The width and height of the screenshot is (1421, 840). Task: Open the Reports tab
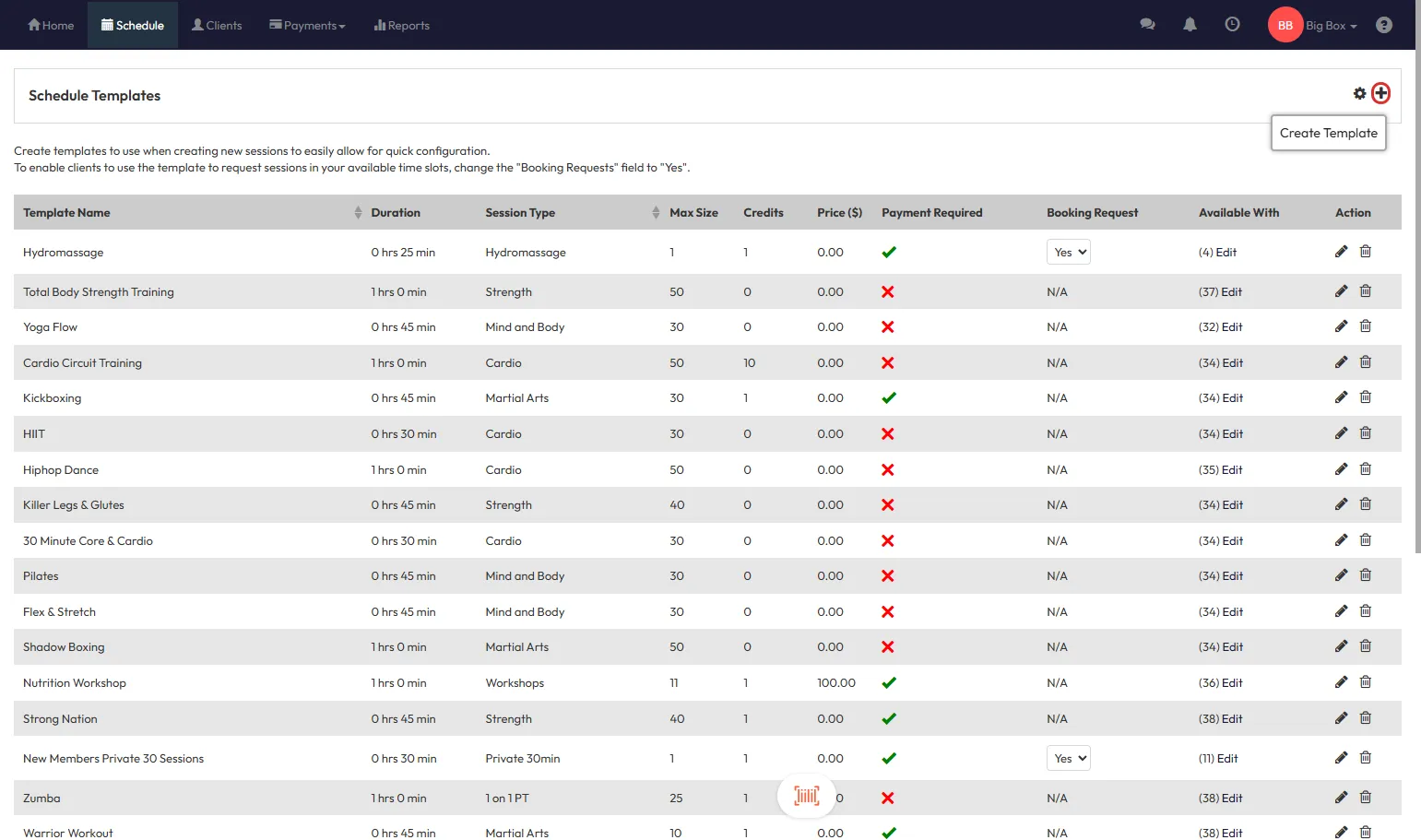click(401, 25)
